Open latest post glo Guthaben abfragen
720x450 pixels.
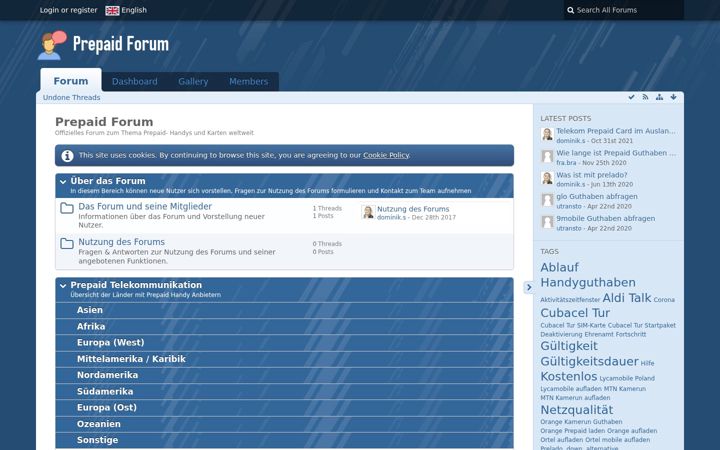[596, 197]
